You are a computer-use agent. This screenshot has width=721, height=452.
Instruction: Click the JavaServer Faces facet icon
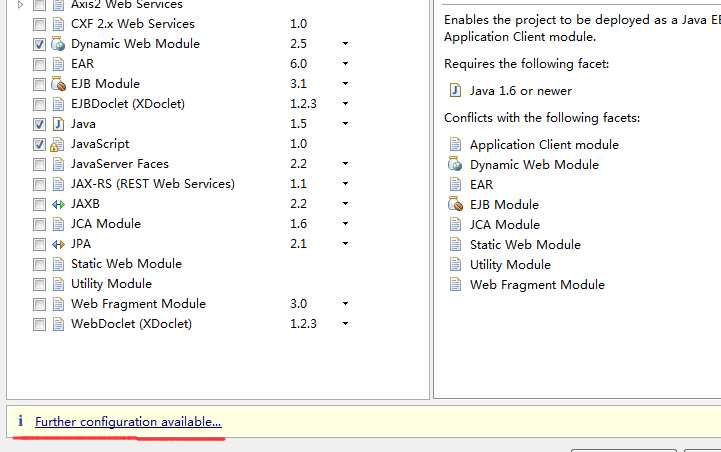pos(58,164)
